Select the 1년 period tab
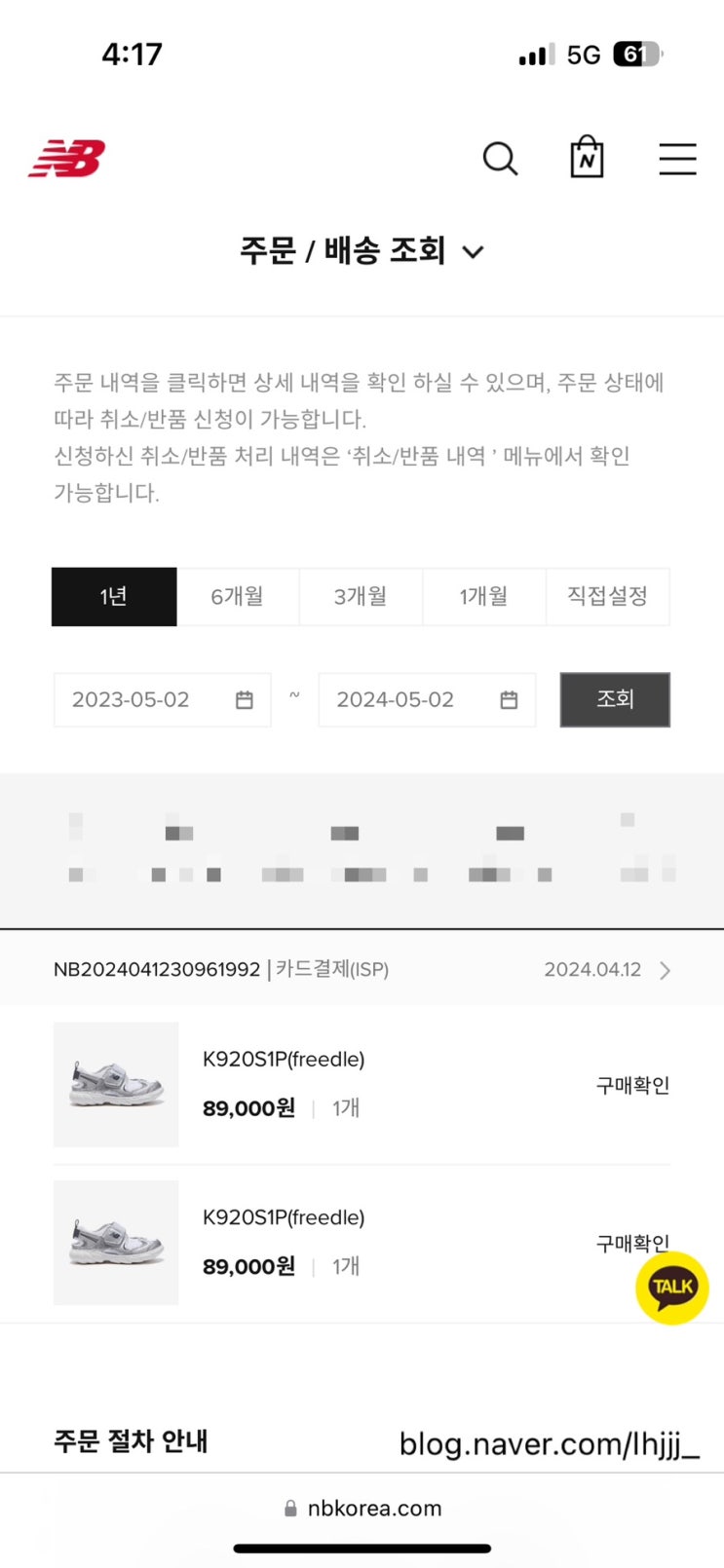 (x=114, y=596)
